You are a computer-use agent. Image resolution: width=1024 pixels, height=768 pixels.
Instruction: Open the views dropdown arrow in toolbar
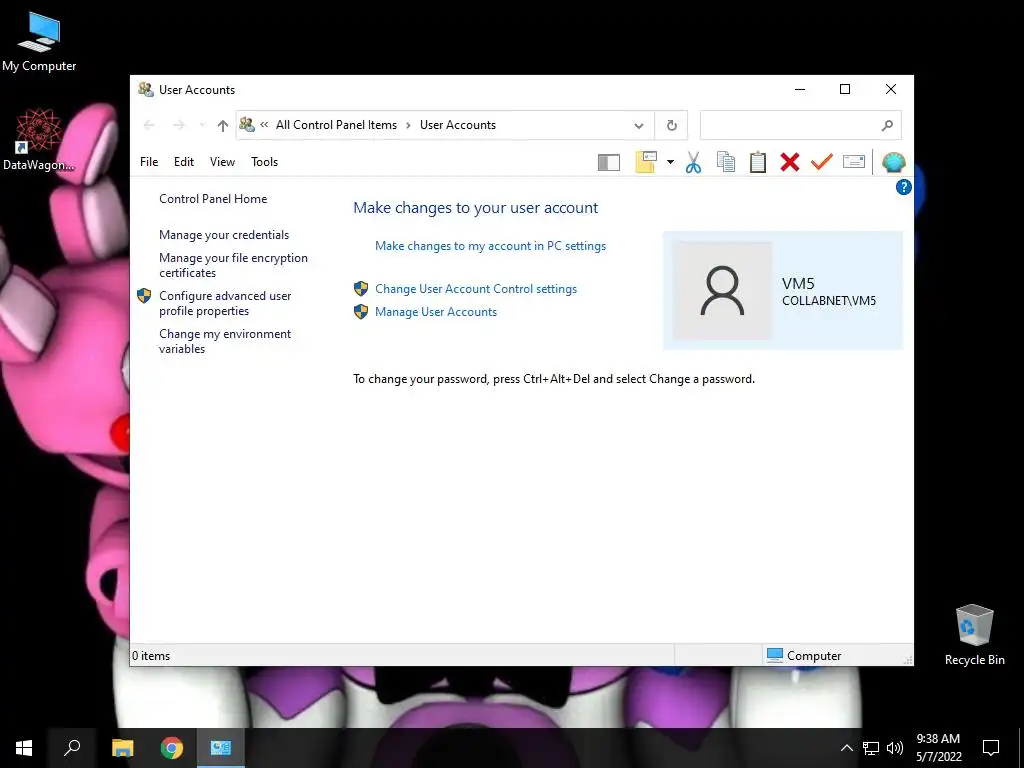(x=670, y=162)
